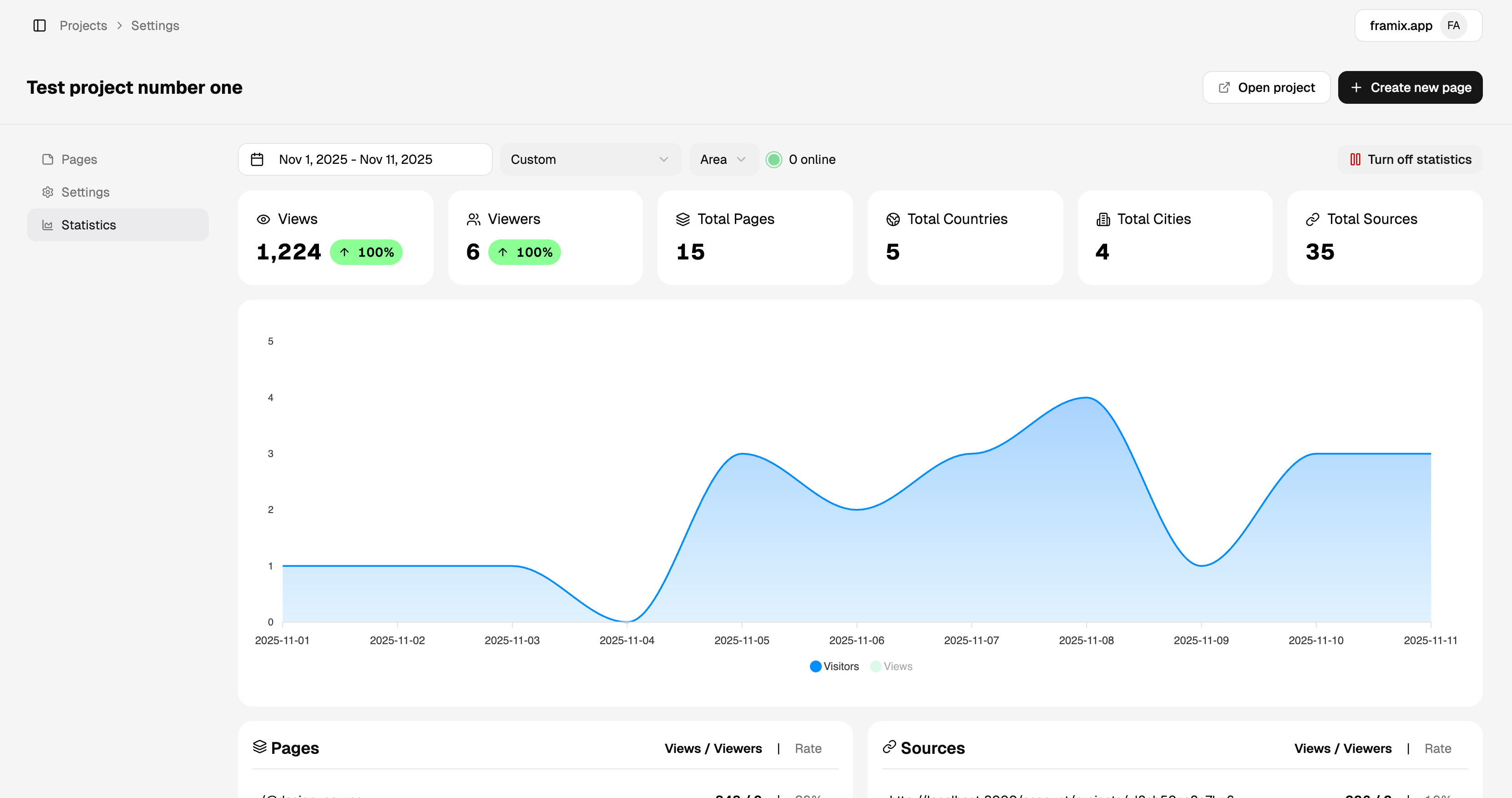Click the Viewers people icon
1512x798 pixels.
[473, 219]
